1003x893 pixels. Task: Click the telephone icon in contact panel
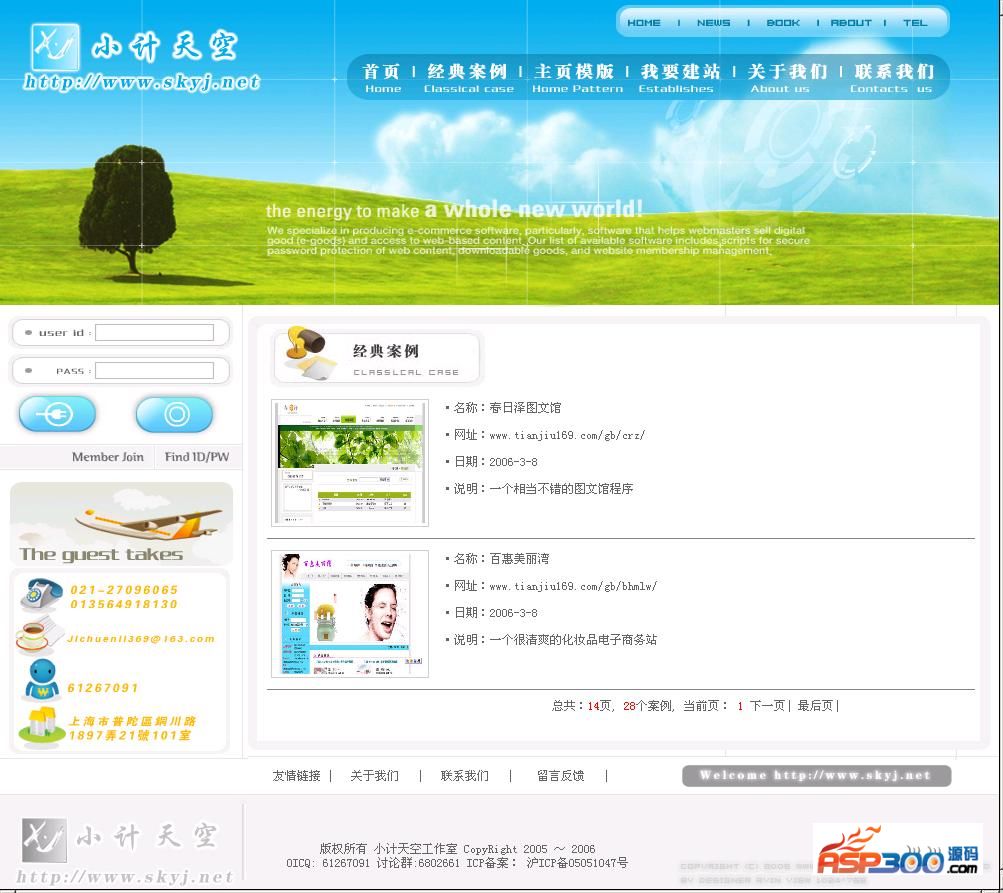(x=41, y=595)
